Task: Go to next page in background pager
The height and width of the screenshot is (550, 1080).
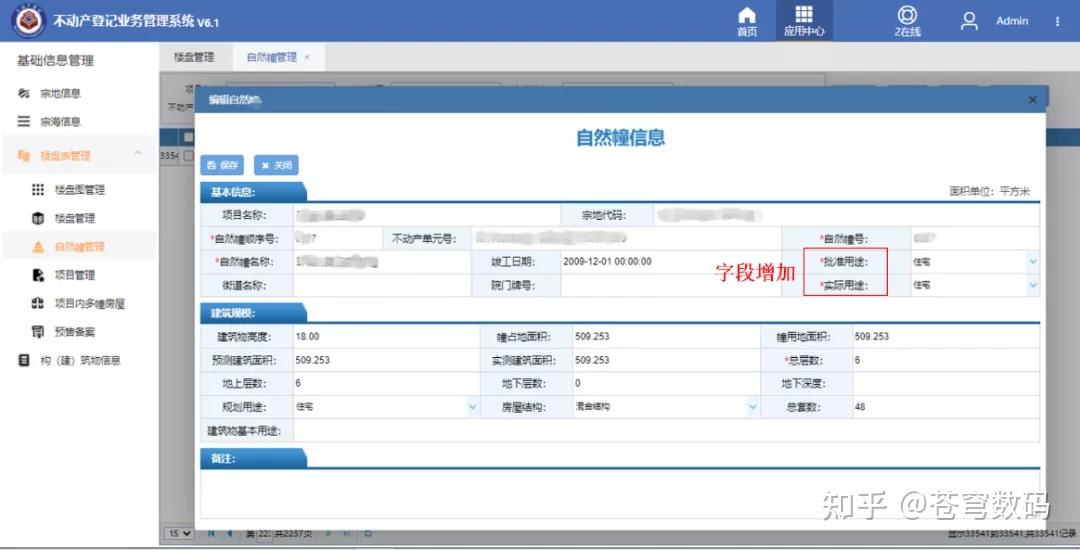Action: click(328, 533)
